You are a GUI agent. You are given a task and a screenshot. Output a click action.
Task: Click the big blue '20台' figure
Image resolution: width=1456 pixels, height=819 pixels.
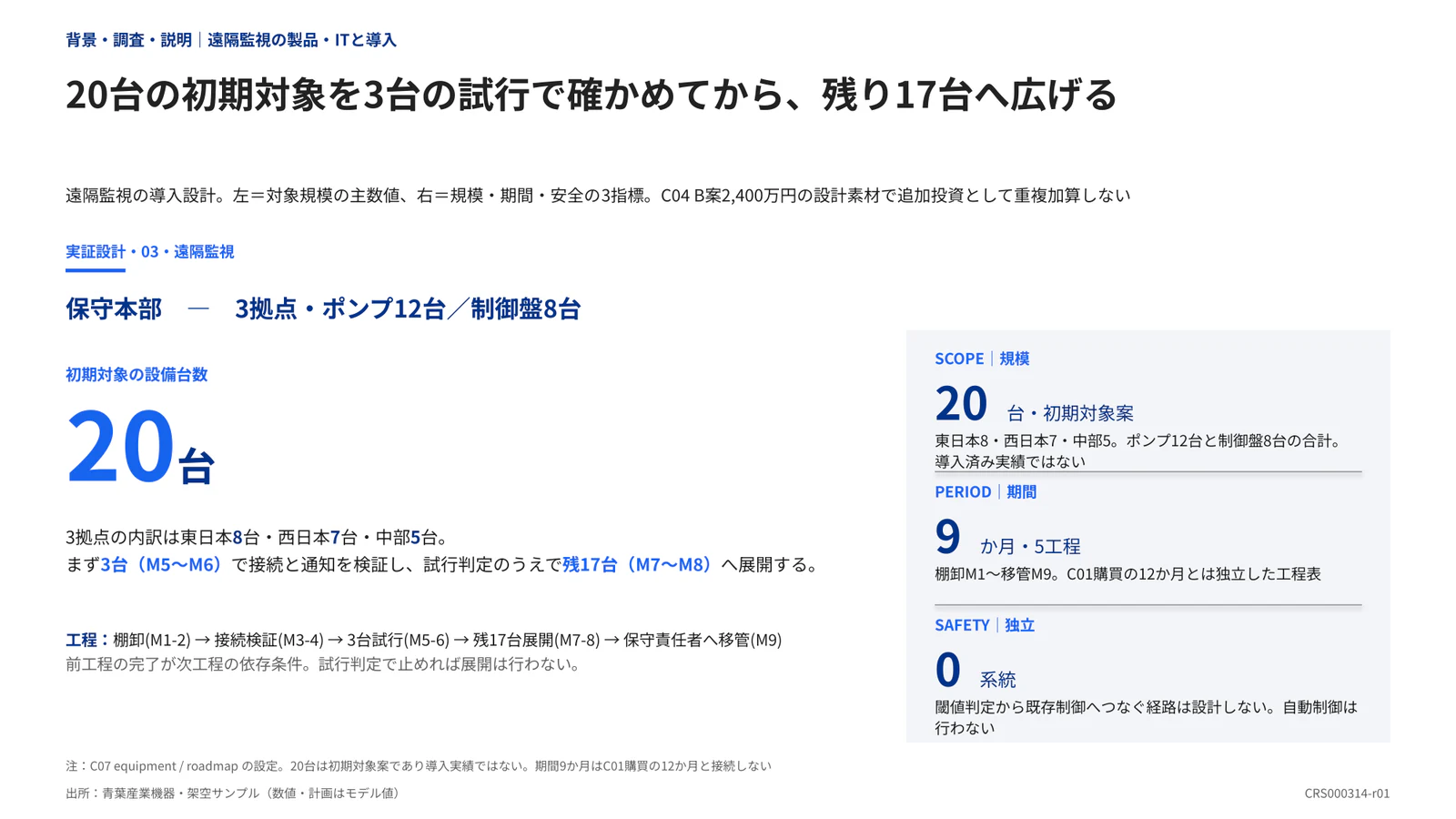(x=140, y=446)
